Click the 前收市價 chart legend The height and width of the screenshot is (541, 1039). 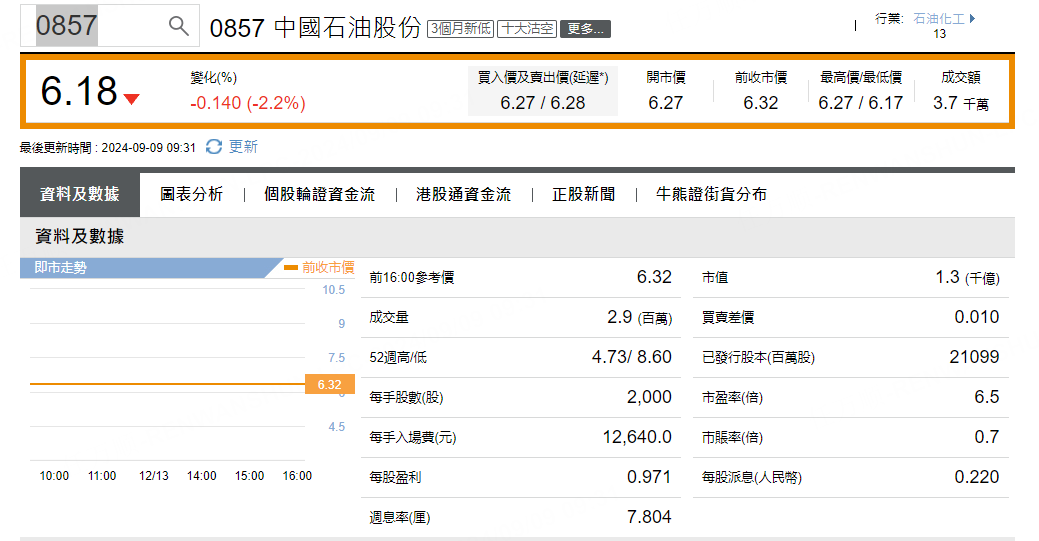tap(319, 267)
